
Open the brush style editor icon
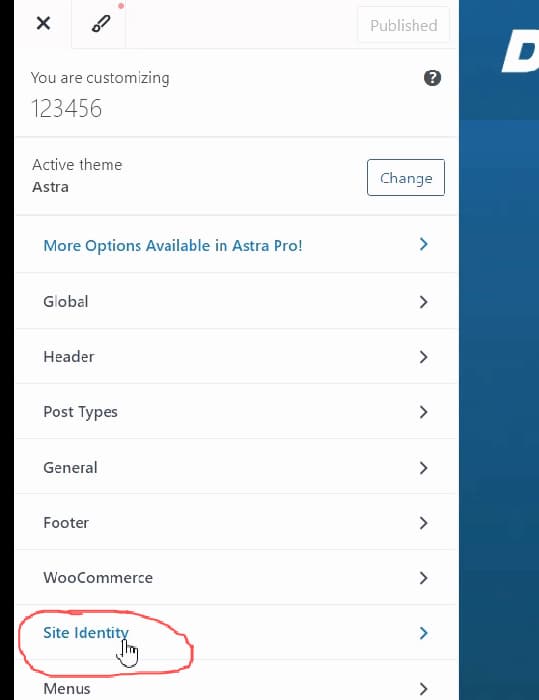pyautogui.click(x=100, y=24)
